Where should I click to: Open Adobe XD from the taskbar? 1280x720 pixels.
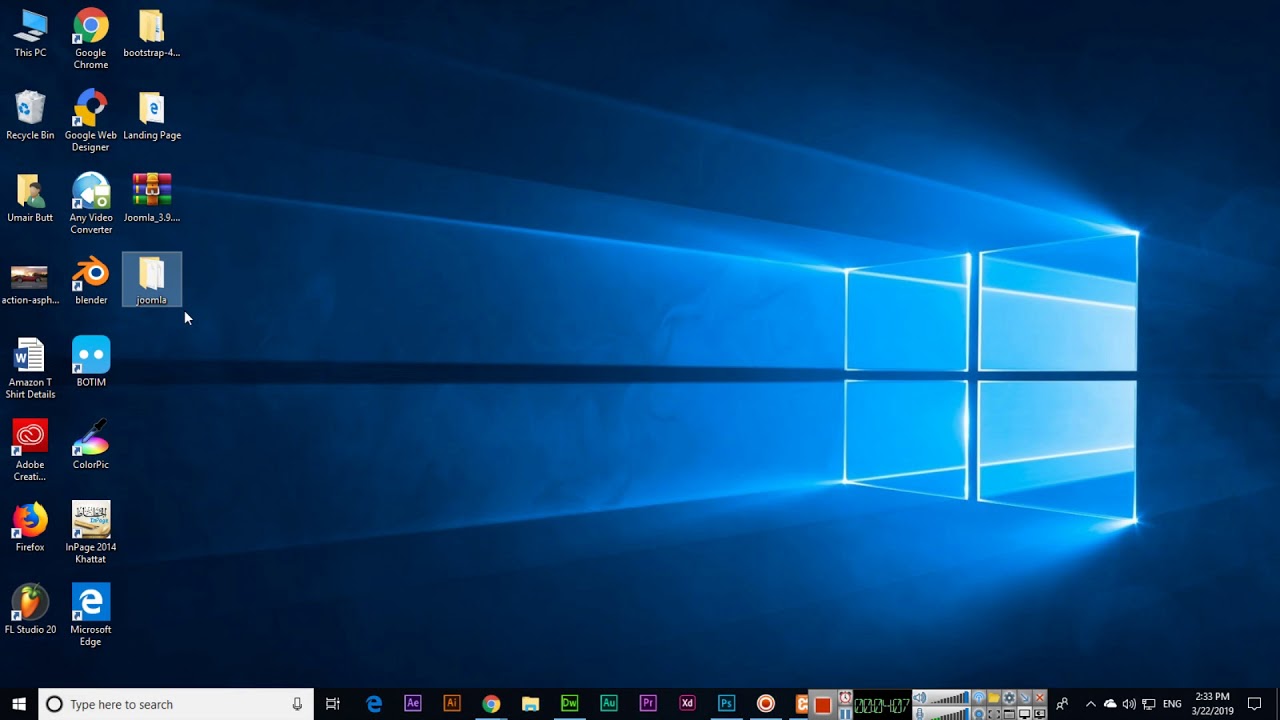687,704
